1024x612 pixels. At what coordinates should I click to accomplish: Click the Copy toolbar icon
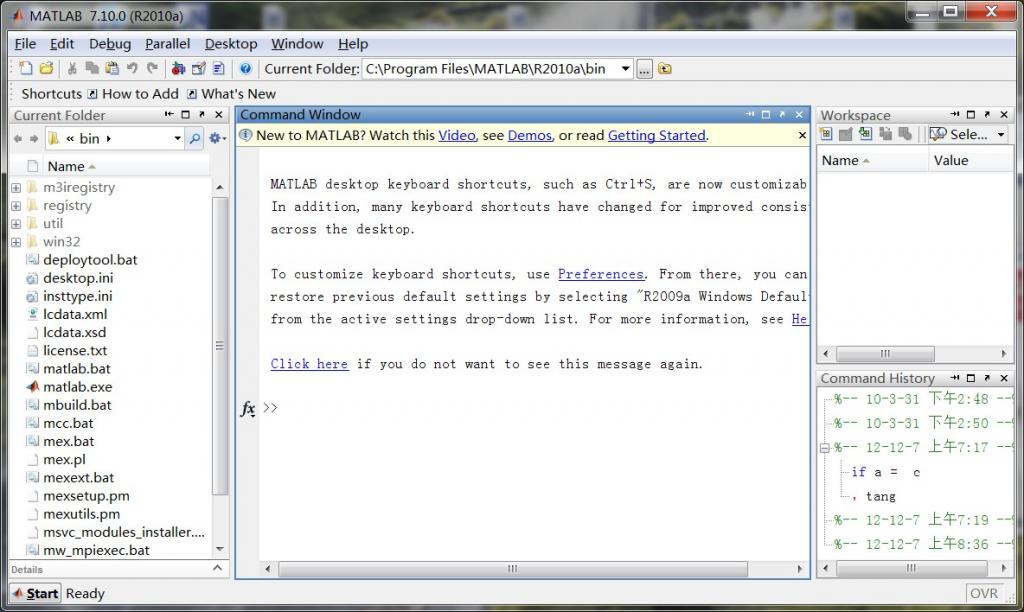(92, 69)
